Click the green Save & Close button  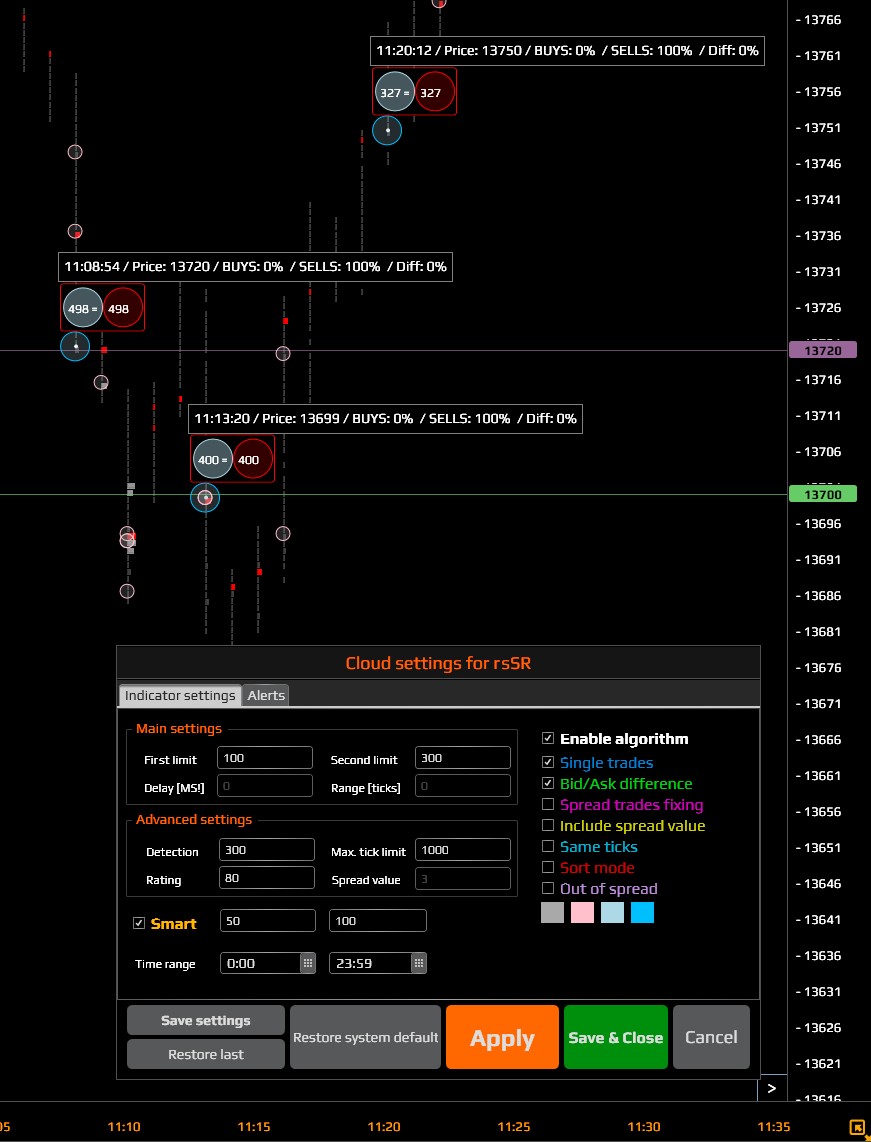coord(615,1037)
